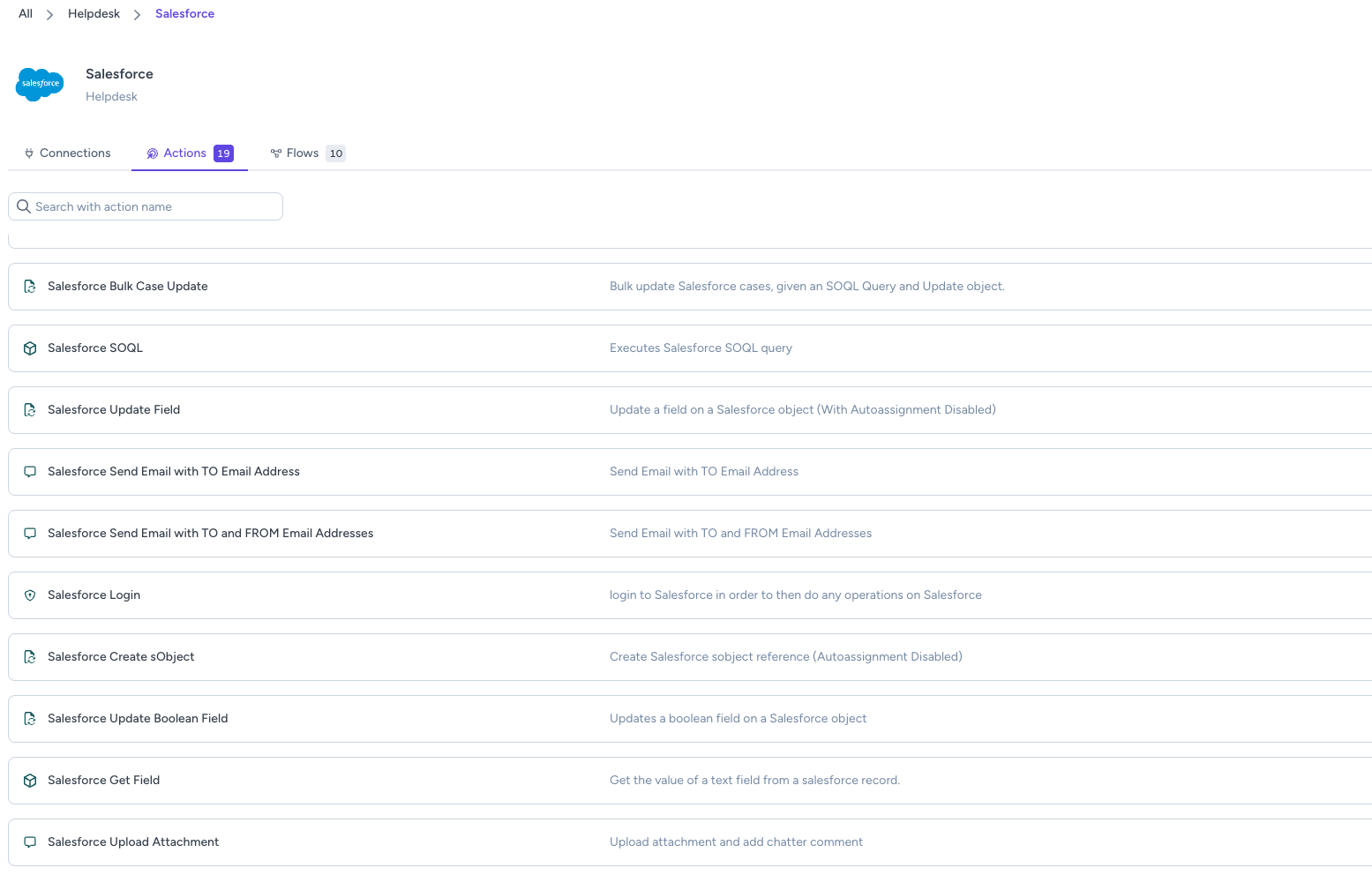
Task: Open the Connections tab
Action: click(68, 153)
